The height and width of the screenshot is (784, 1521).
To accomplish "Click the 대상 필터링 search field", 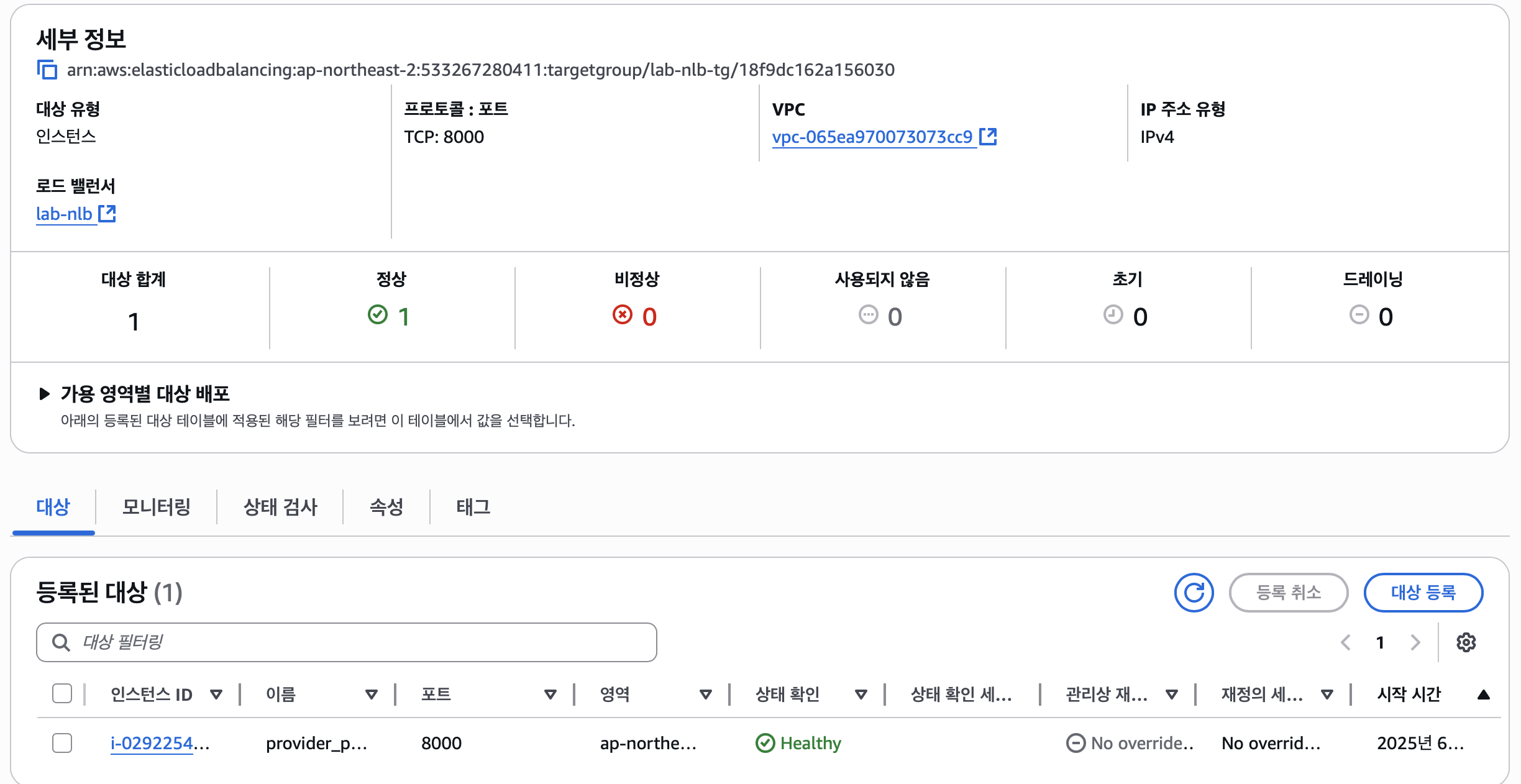I will [x=347, y=642].
